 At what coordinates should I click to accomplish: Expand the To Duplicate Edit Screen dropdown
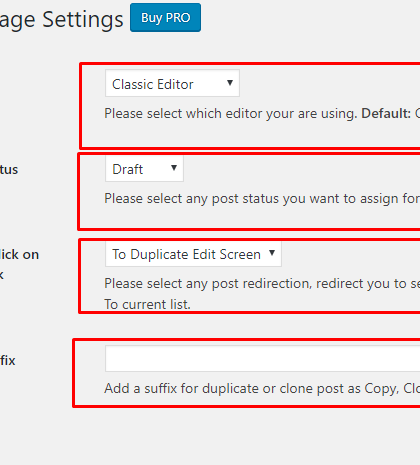pos(193,254)
